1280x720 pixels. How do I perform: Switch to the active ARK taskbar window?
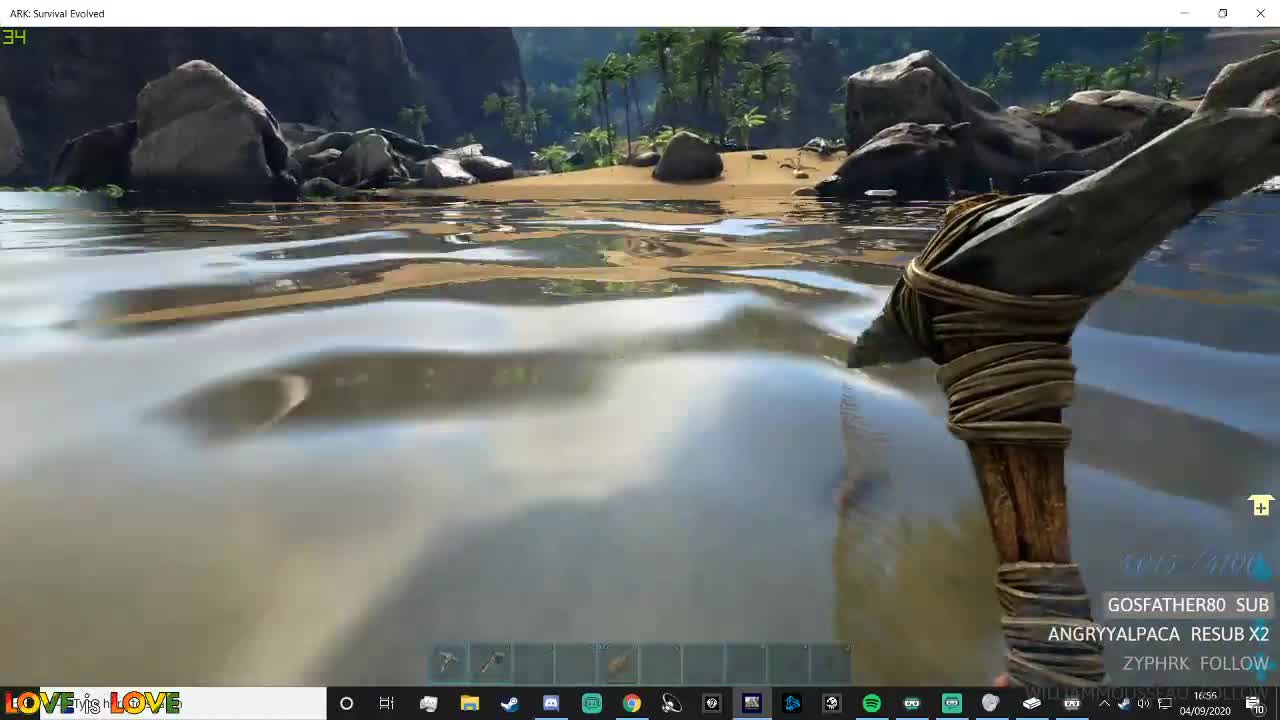[x=752, y=703]
